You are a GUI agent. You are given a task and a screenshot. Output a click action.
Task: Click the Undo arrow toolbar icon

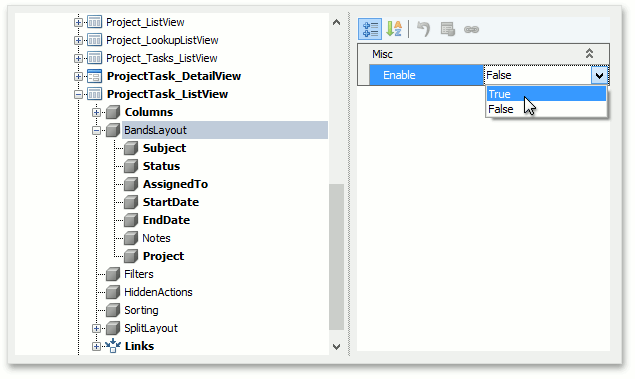click(423, 29)
